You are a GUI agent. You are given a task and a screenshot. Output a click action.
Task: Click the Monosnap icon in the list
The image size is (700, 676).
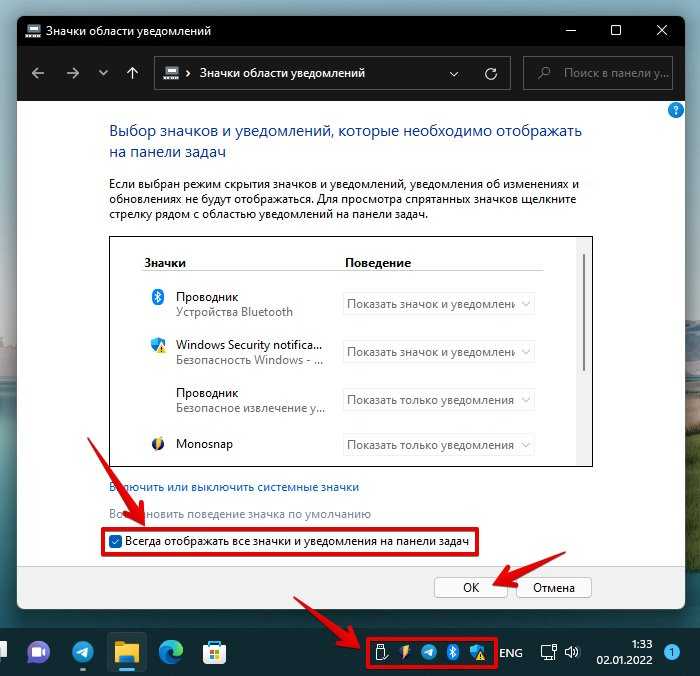158,444
